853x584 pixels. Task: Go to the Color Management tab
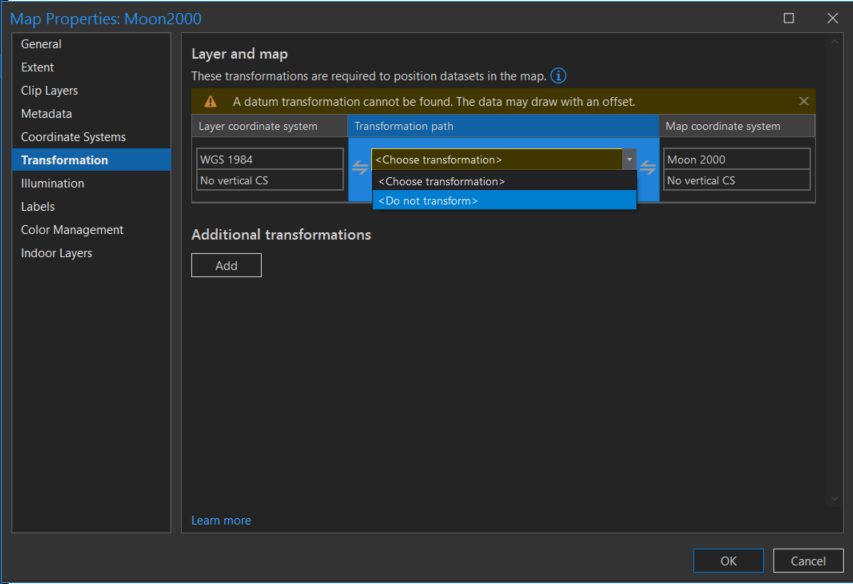pos(72,230)
